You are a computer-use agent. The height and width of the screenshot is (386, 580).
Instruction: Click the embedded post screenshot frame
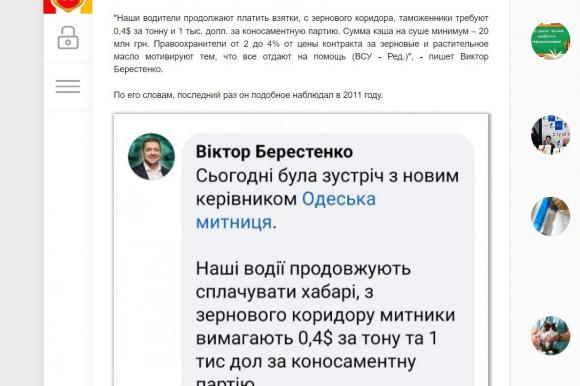tap(301, 250)
